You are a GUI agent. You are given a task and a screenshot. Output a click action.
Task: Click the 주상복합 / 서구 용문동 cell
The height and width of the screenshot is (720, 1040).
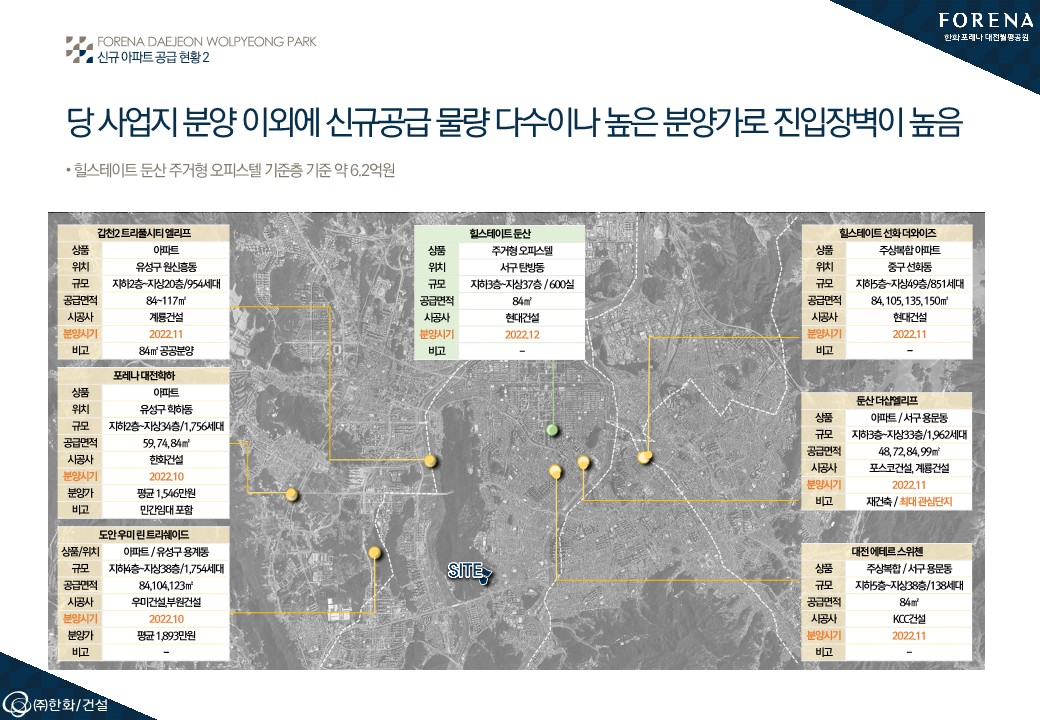tap(909, 568)
